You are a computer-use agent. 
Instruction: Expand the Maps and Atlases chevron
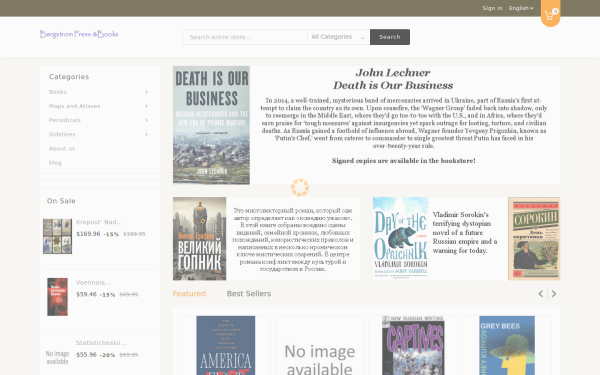[146, 106]
